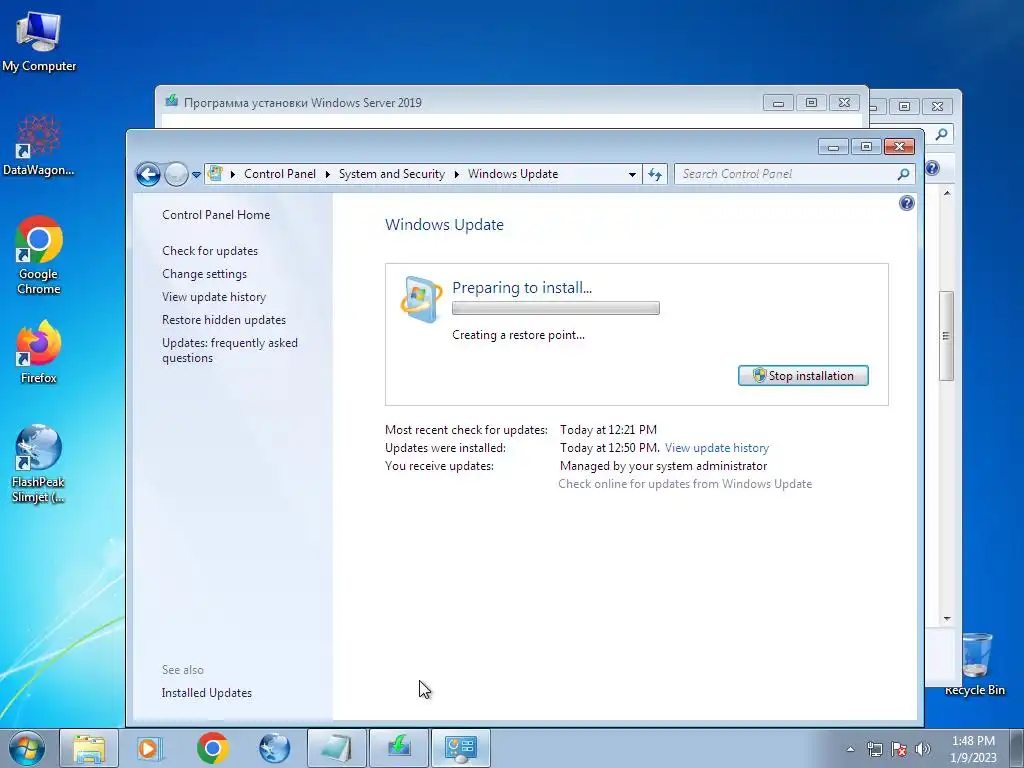
Task: Click Check online for updates from Windows Update
Action: [x=685, y=484]
